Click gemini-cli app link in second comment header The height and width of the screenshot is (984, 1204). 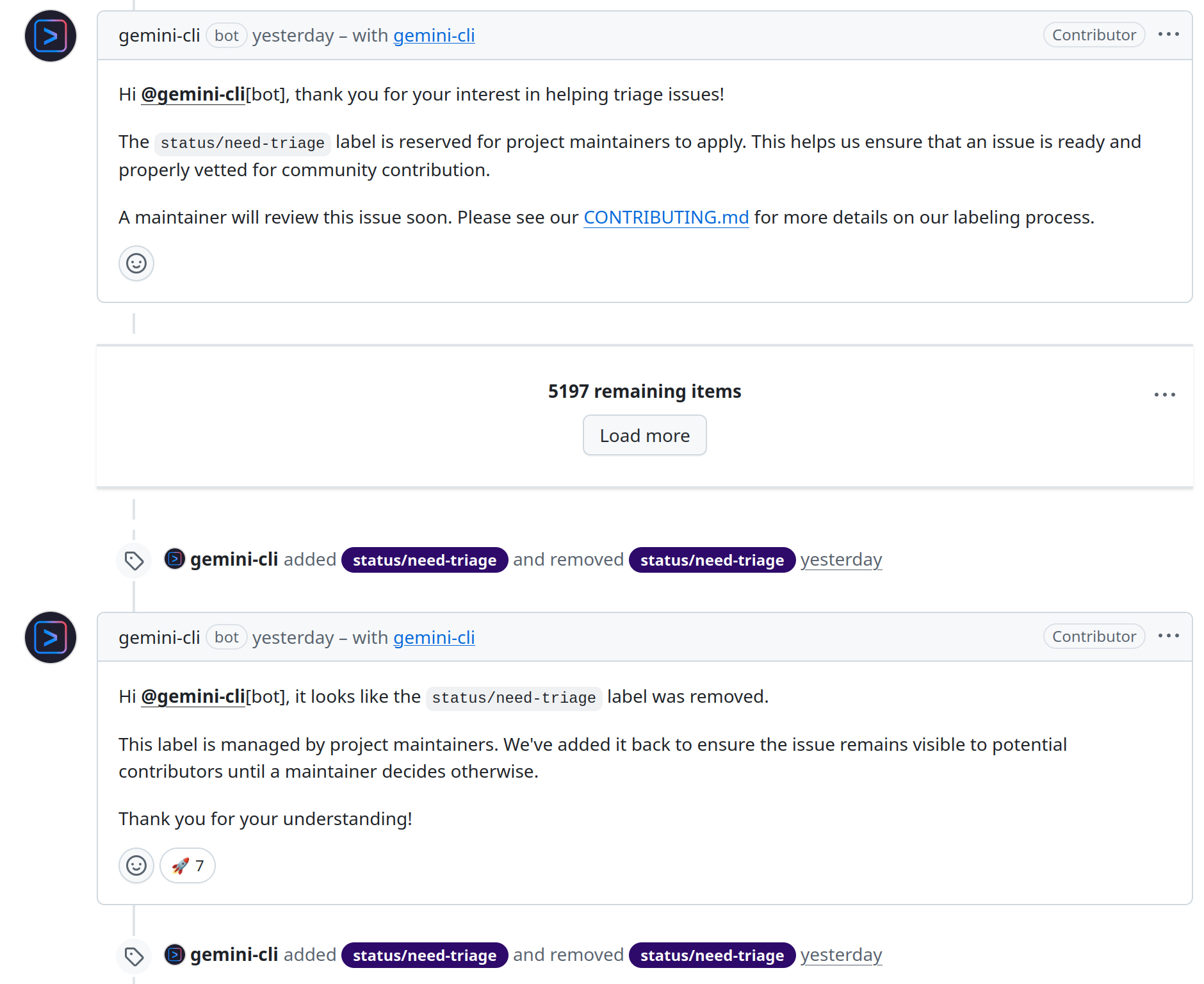[x=434, y=637]
